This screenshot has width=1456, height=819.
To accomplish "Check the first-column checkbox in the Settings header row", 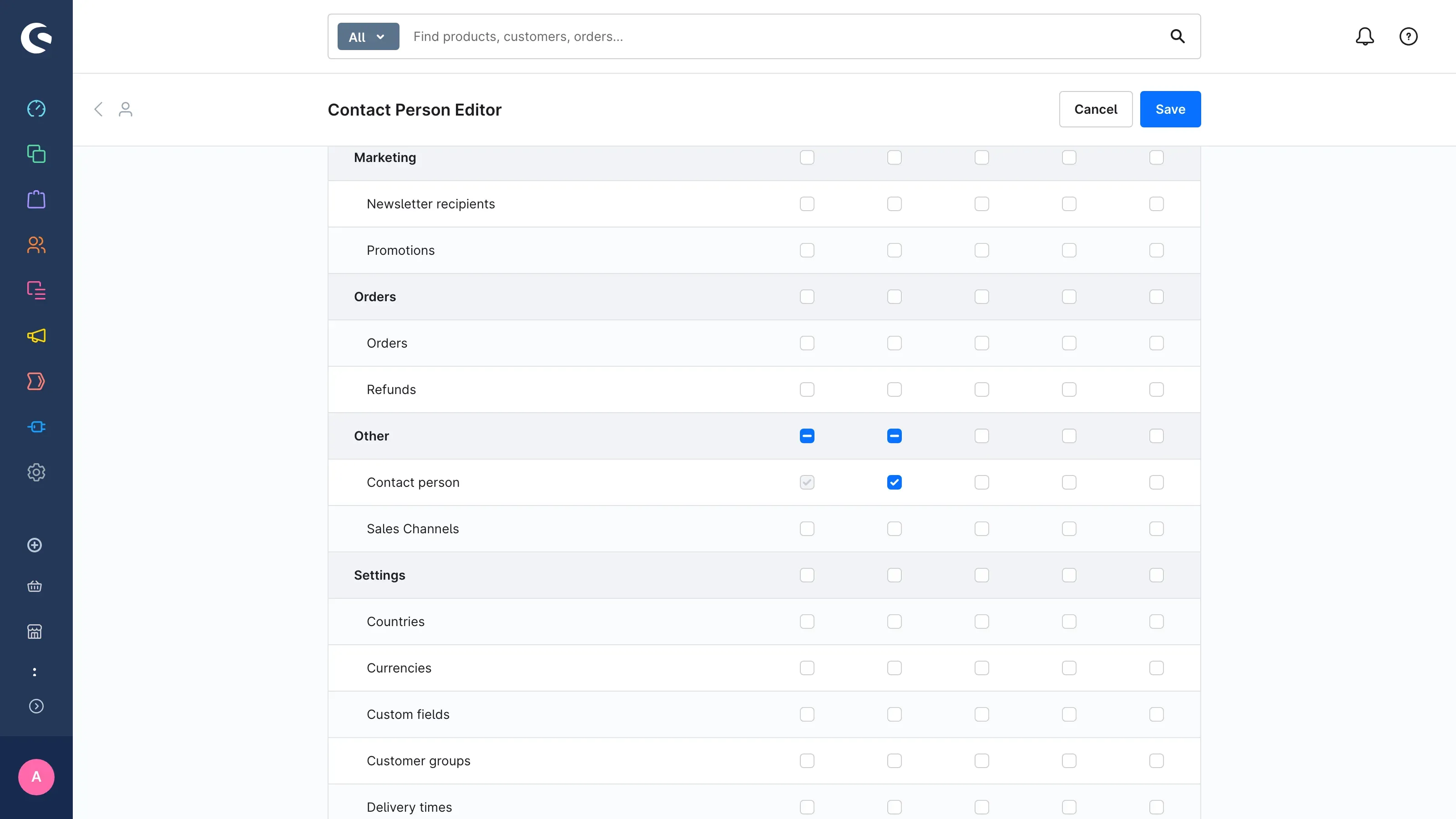I will [x=807, y=575].
